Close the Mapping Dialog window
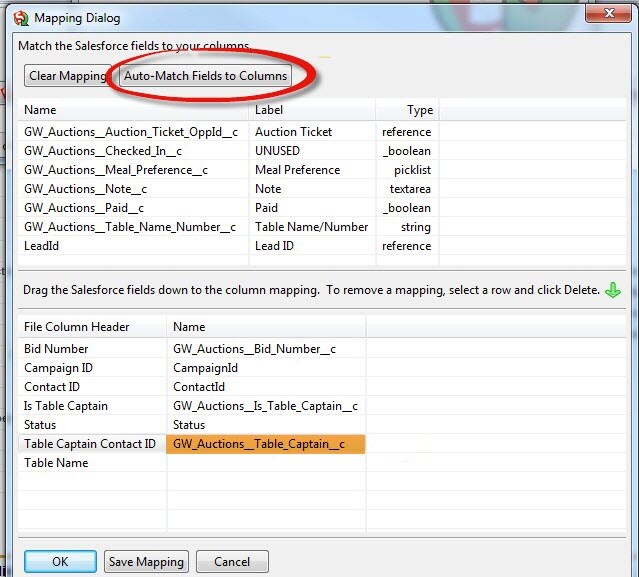The height and width of the screenshot is (577, 639). point(608,13)
